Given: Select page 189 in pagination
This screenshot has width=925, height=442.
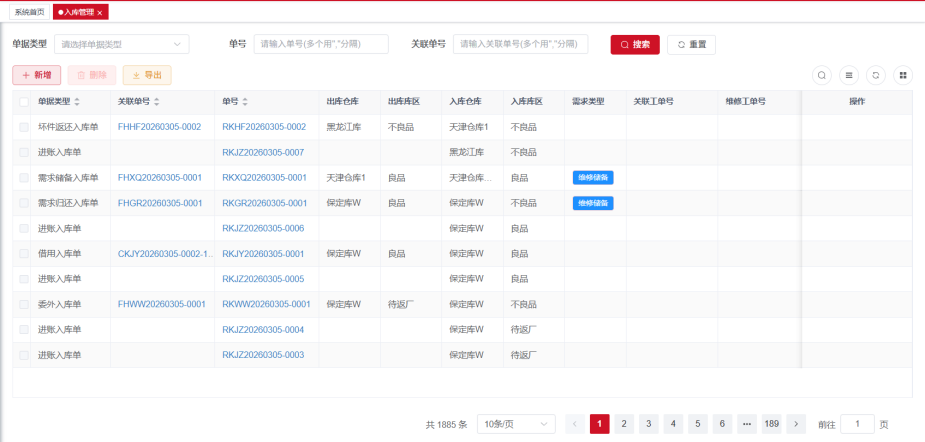Looking at the screenshot, I should (x=771, y=424).
